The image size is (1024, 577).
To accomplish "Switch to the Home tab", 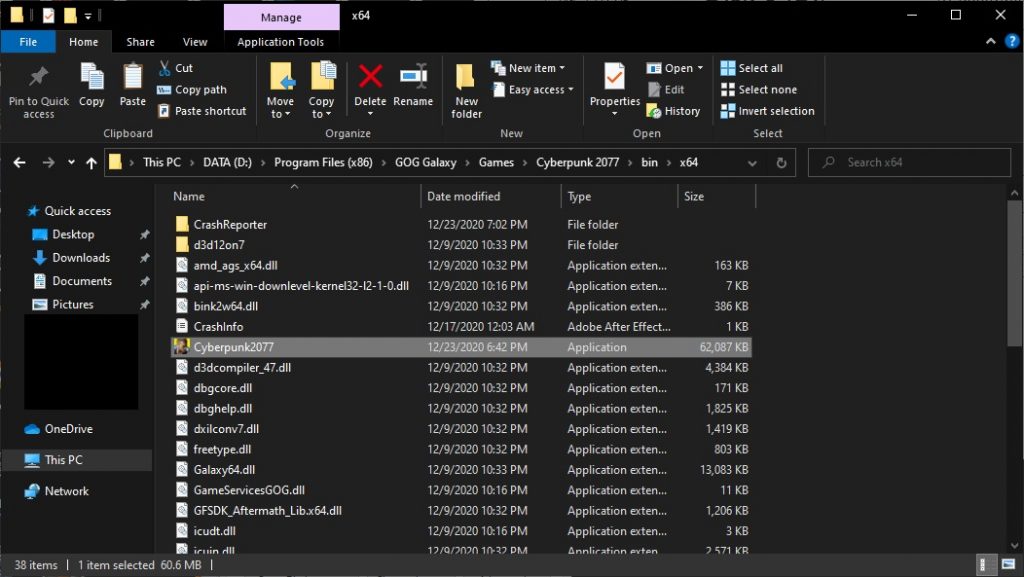I will 84,42.
